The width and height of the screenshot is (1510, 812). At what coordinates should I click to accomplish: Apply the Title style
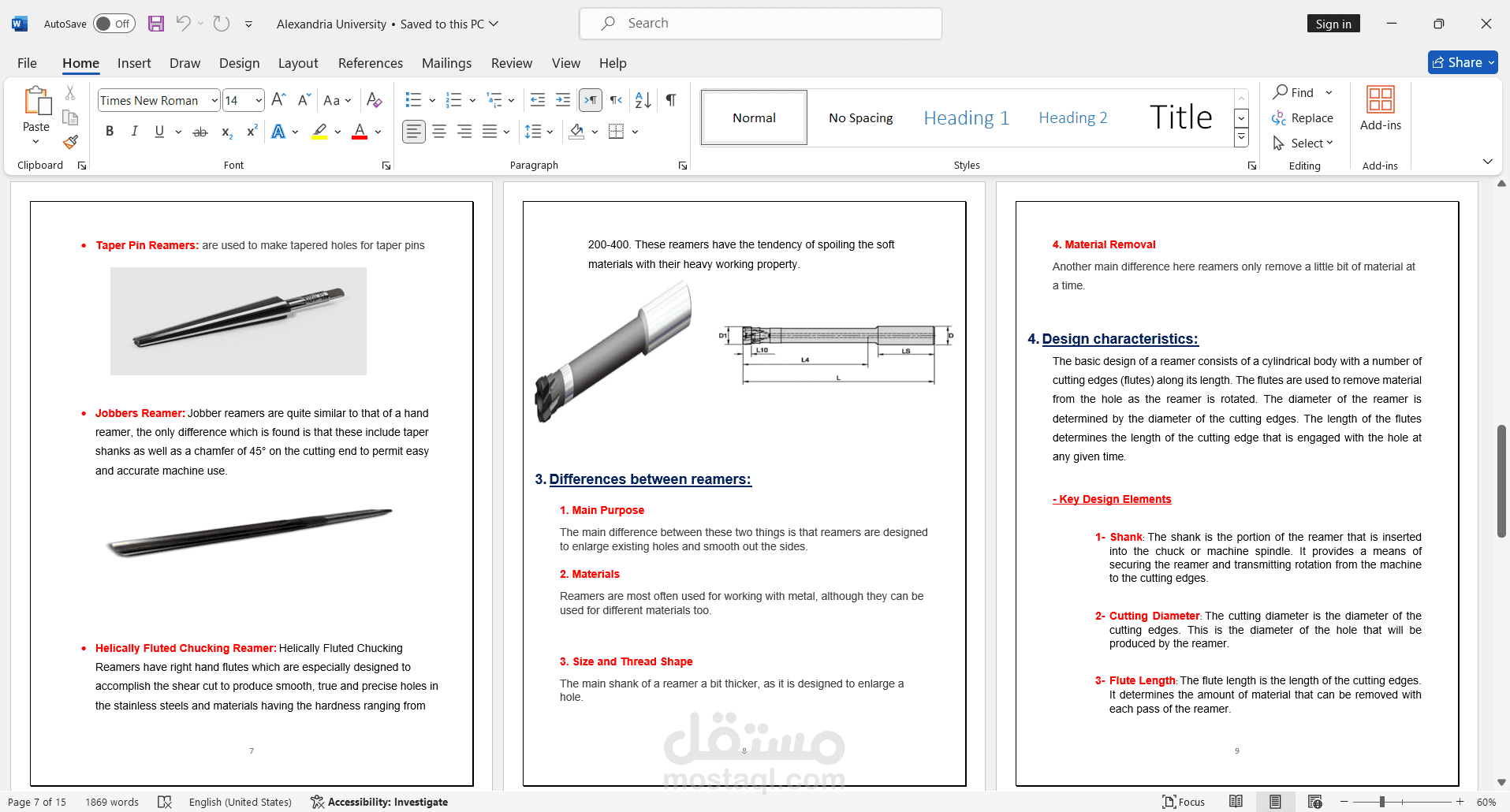[x=1181, y=117]
